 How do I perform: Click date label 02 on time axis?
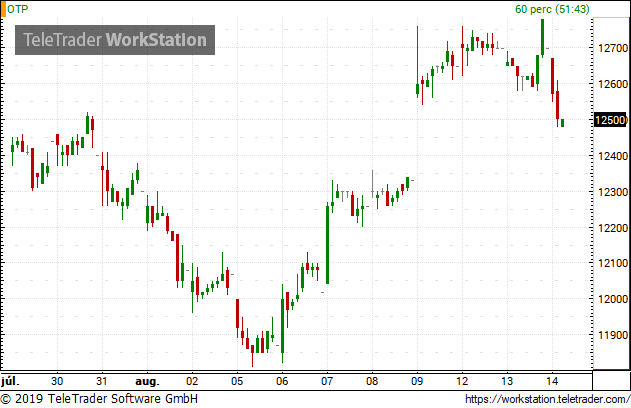[192, 381]
